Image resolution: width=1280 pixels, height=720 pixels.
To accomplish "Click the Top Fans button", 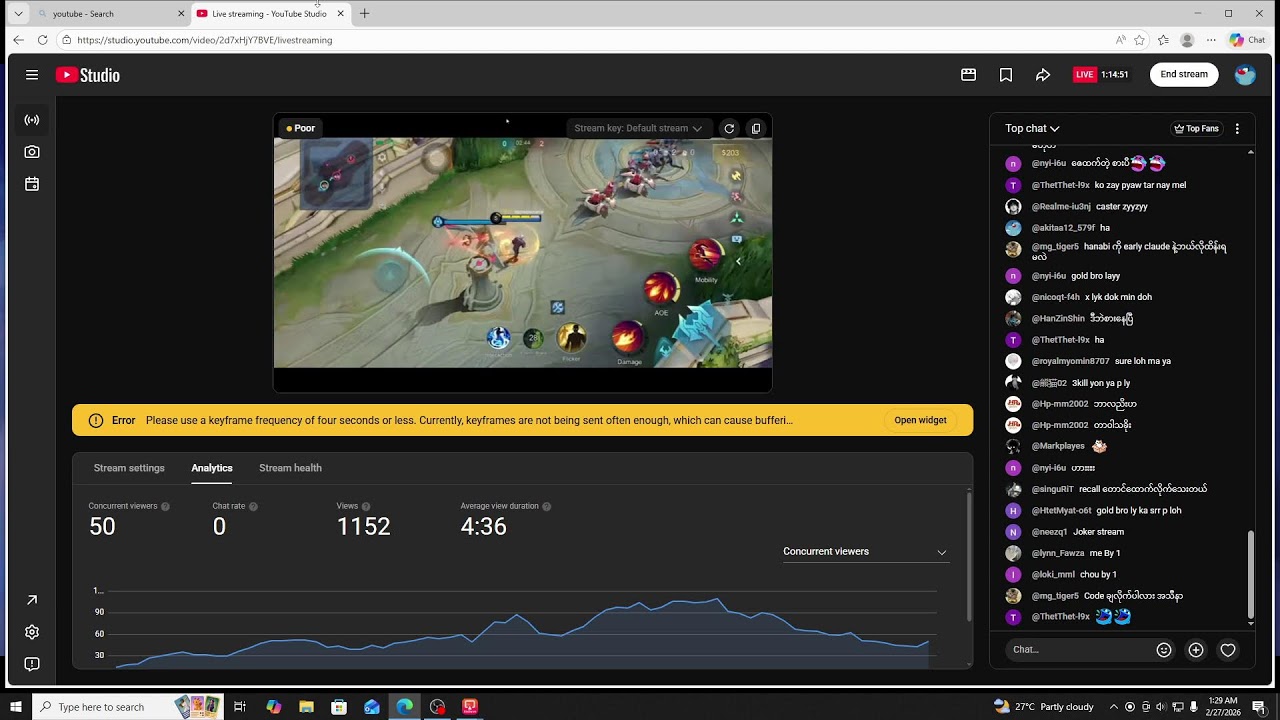I will tap(1196, 129).
